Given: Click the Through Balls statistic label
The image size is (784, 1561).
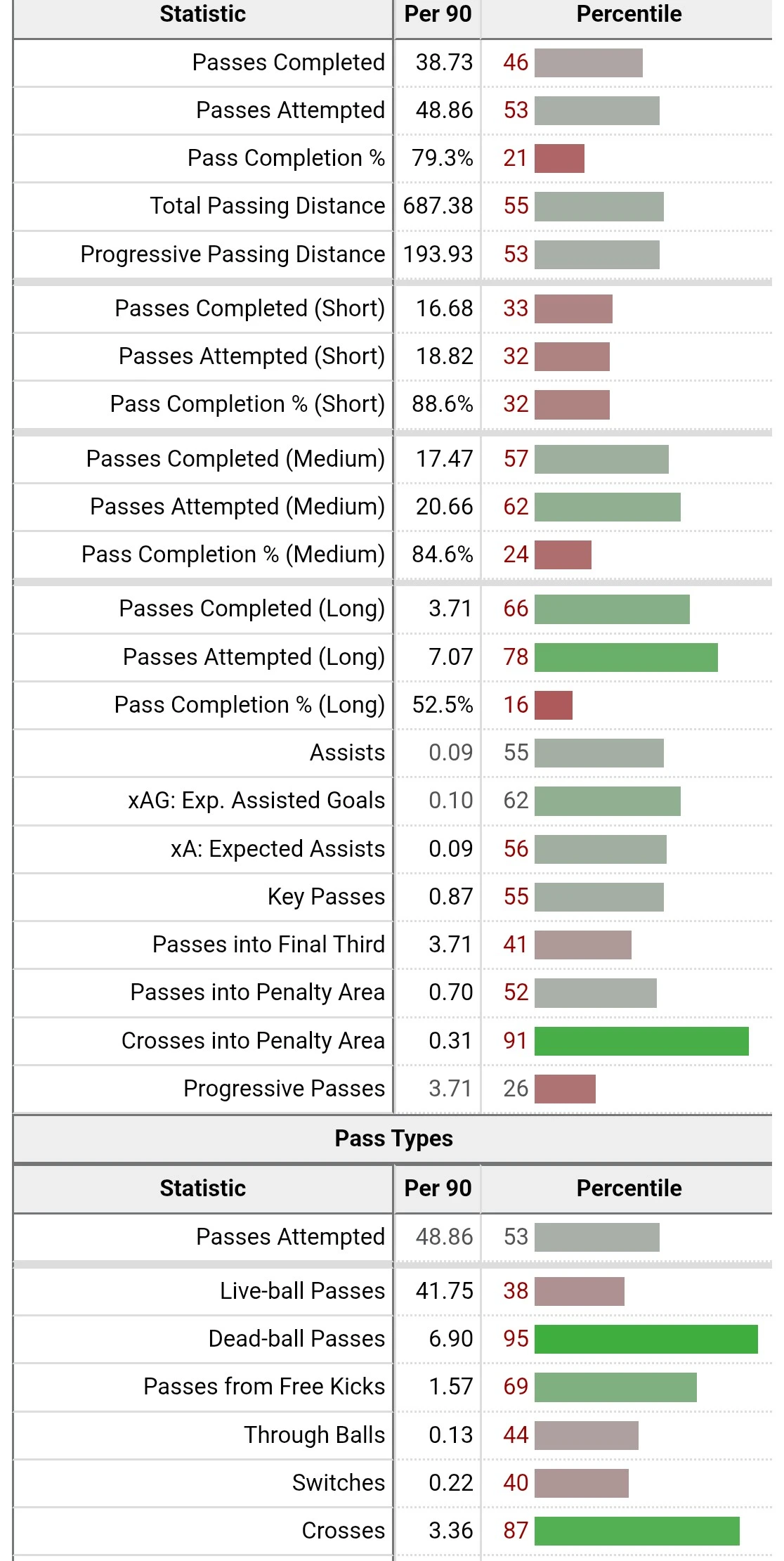Looking at the screenshot, I should (x=314, y=1435).
